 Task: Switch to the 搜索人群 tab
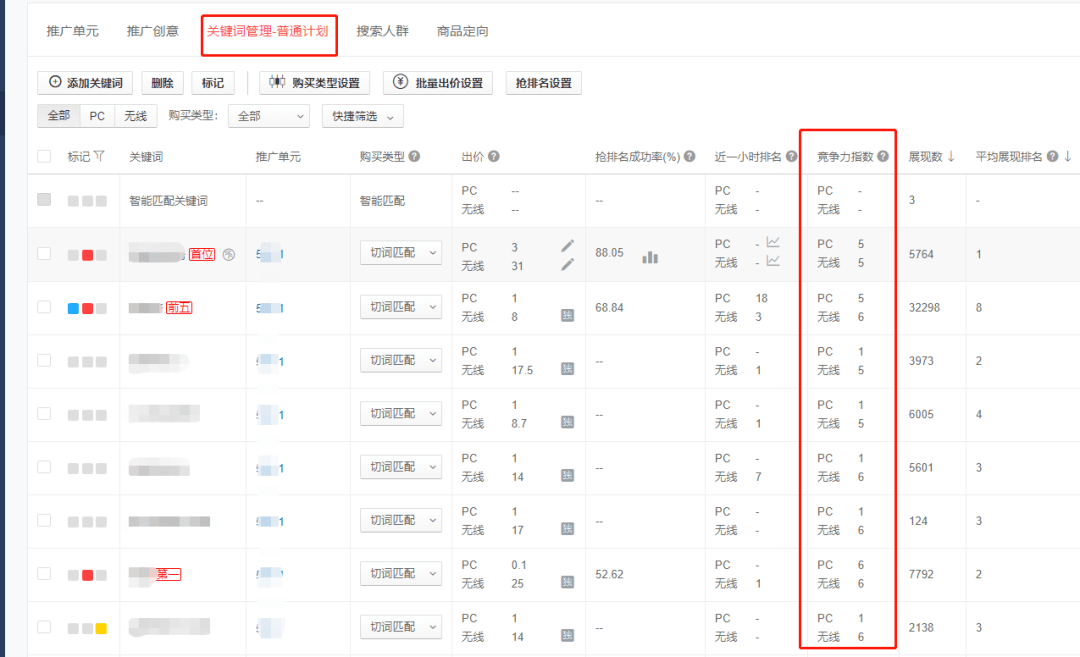pos(383,31)
